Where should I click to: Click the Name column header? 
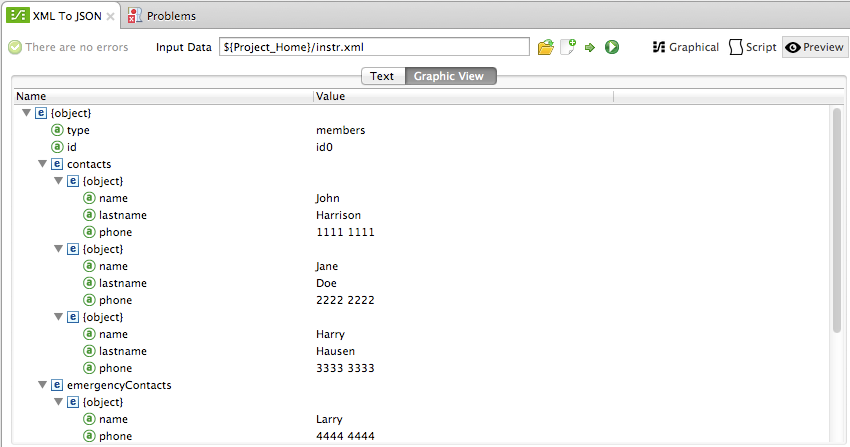click(164, 96)
